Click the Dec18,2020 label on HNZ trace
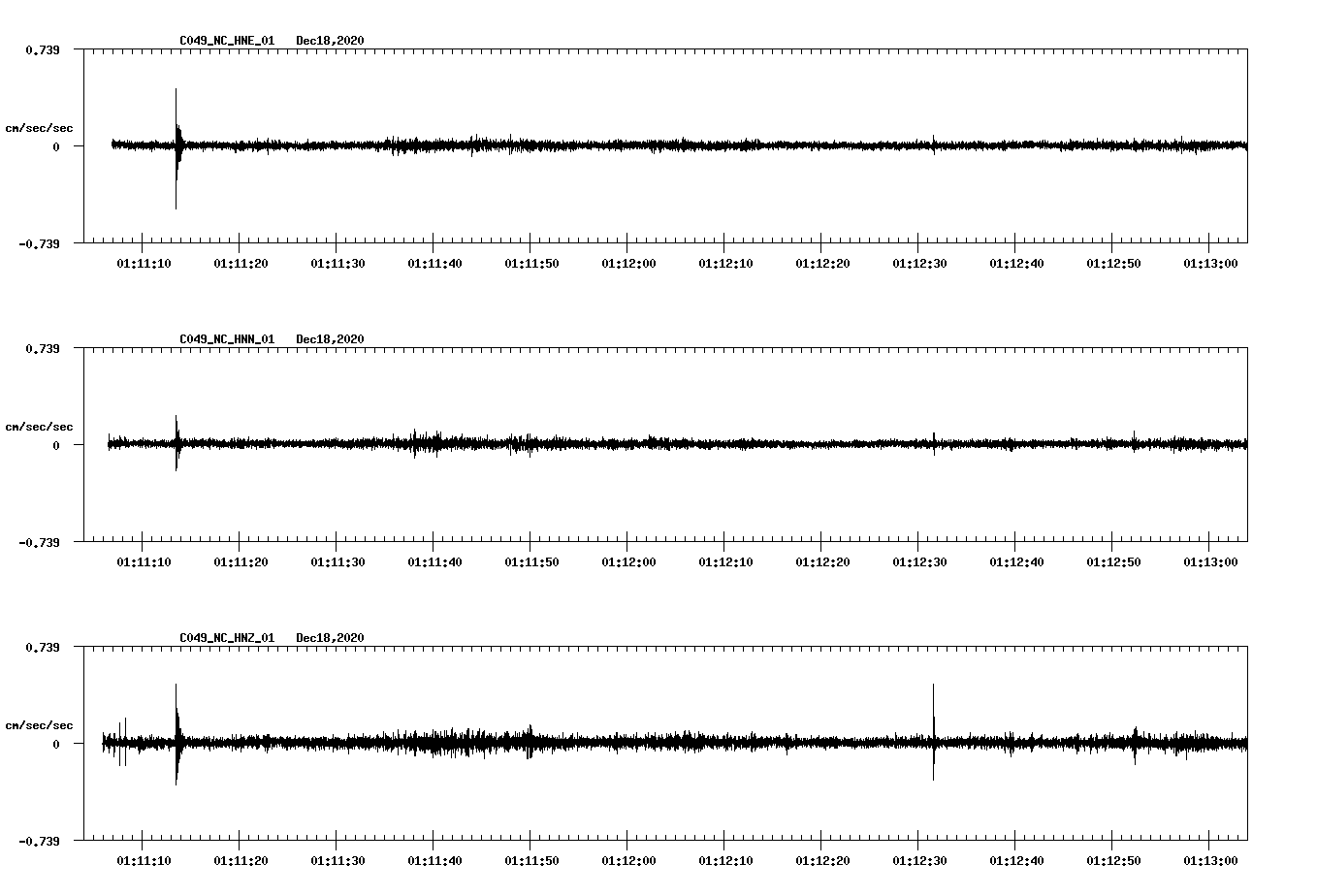 pyautogui.click(x=330, y=638)
